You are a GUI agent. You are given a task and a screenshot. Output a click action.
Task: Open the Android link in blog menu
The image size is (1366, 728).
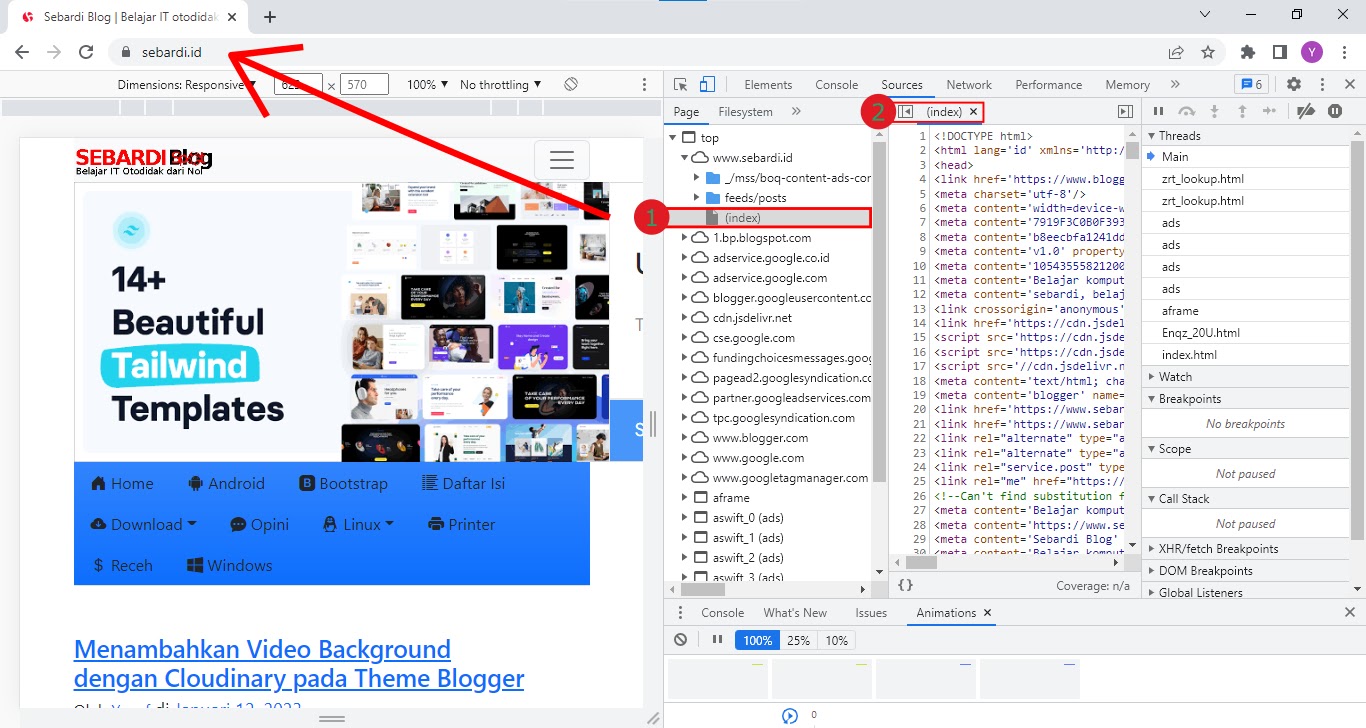click(226, 484)
